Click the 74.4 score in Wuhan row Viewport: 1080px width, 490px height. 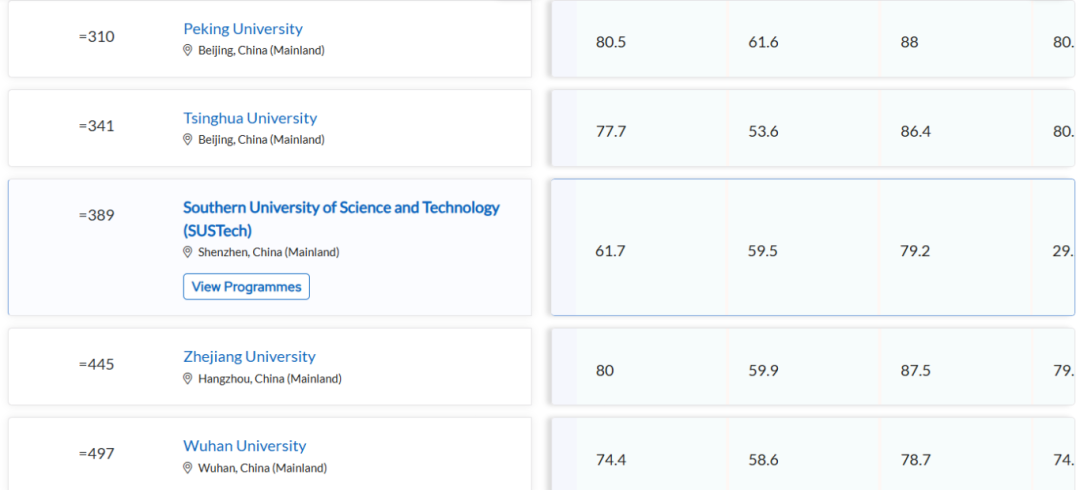click(611, 460)
